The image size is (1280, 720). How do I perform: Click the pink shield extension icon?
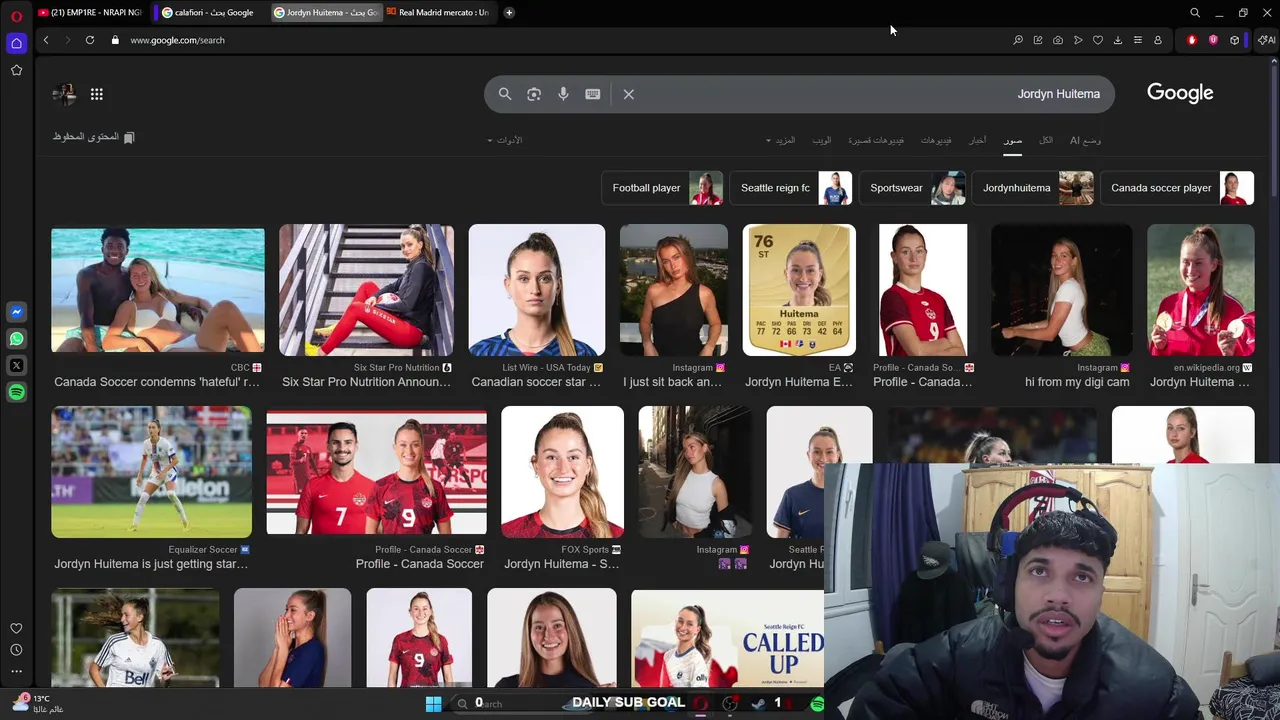[1213, 40]
